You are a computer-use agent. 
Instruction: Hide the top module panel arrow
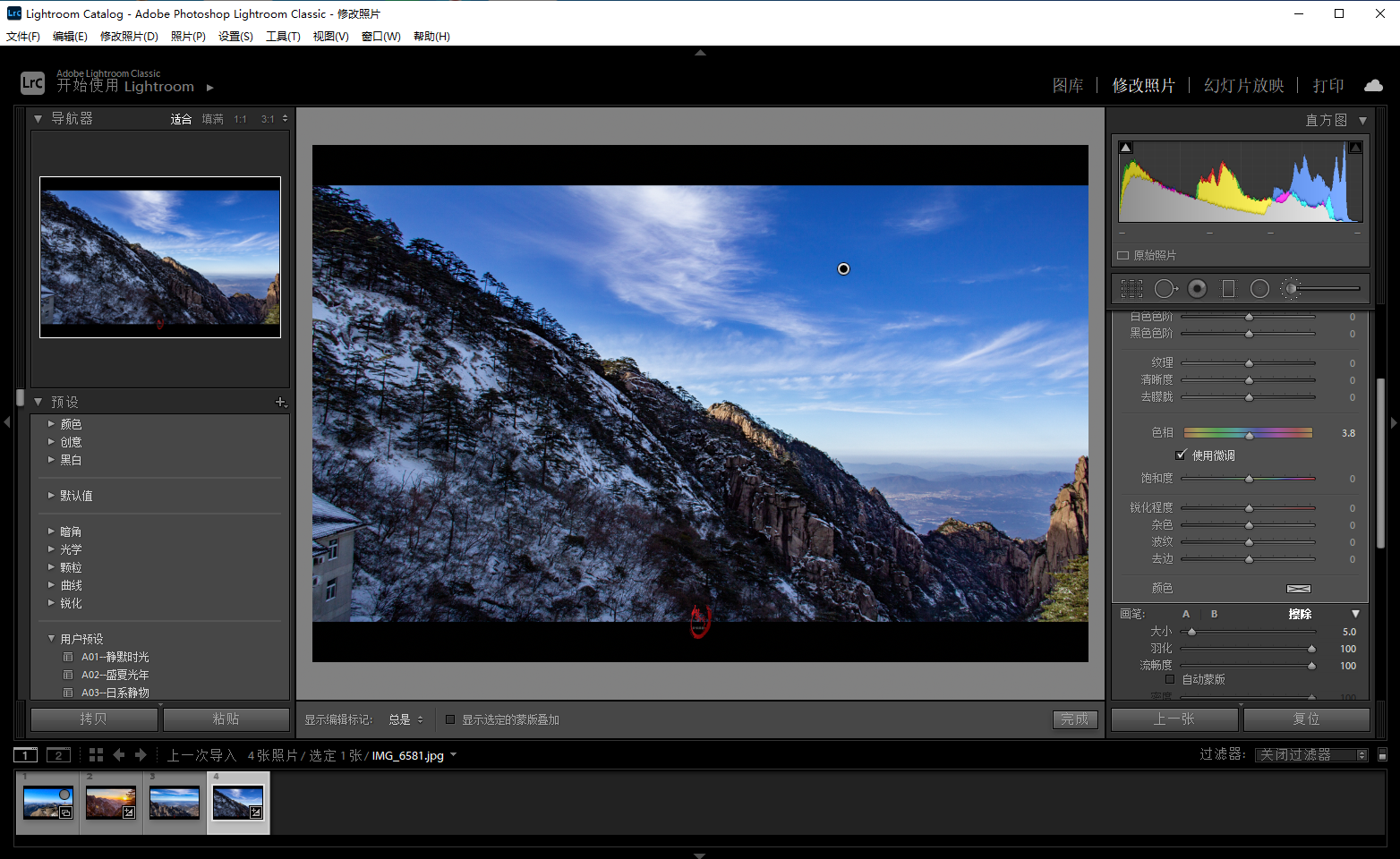tap(700, 53)
